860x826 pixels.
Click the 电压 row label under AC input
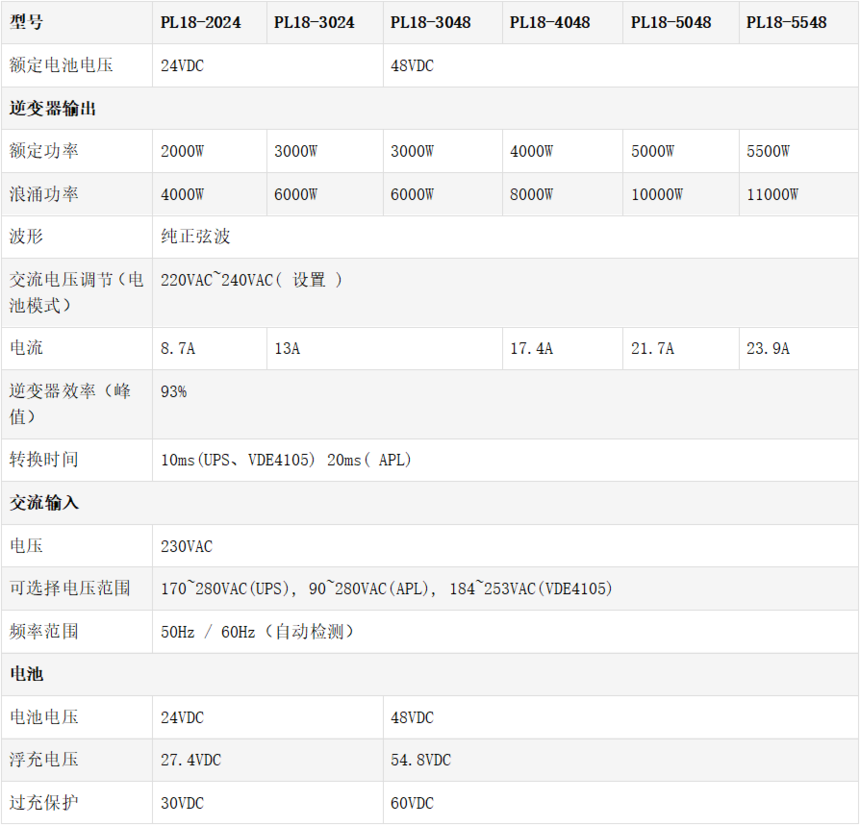click(26, 546)
